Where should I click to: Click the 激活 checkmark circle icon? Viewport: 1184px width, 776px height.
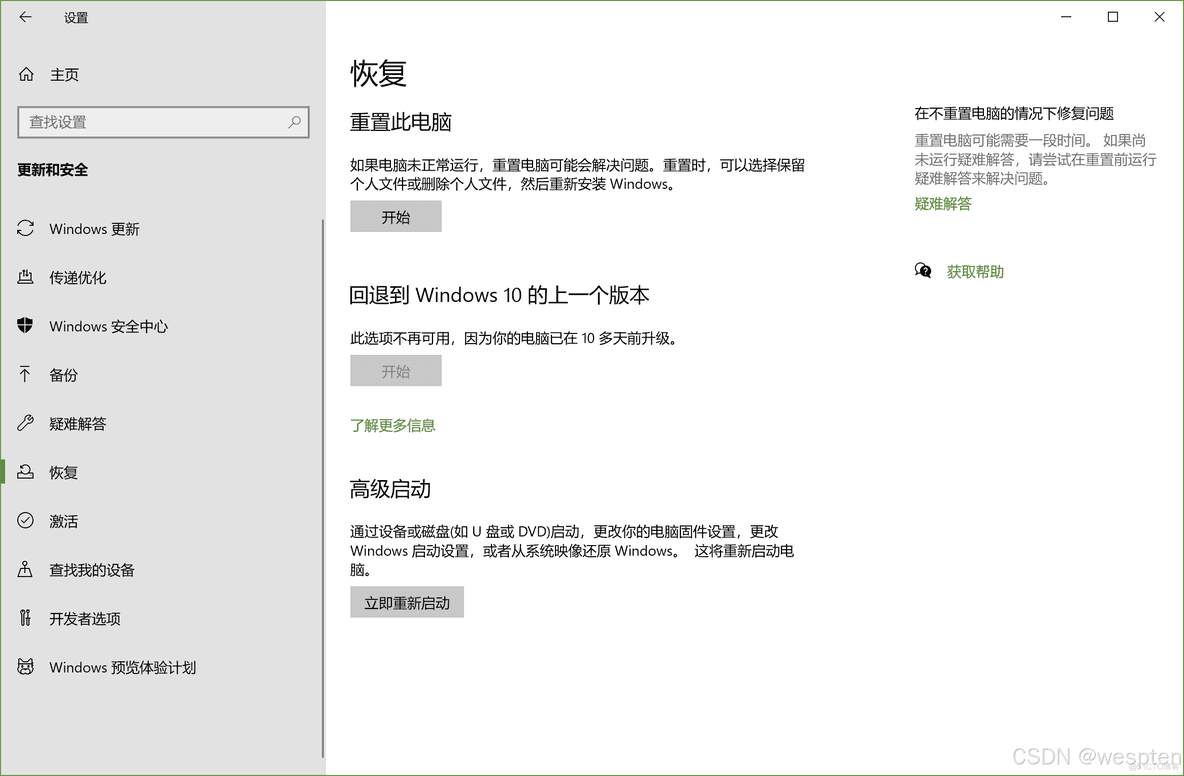click(x=26, y=520)
